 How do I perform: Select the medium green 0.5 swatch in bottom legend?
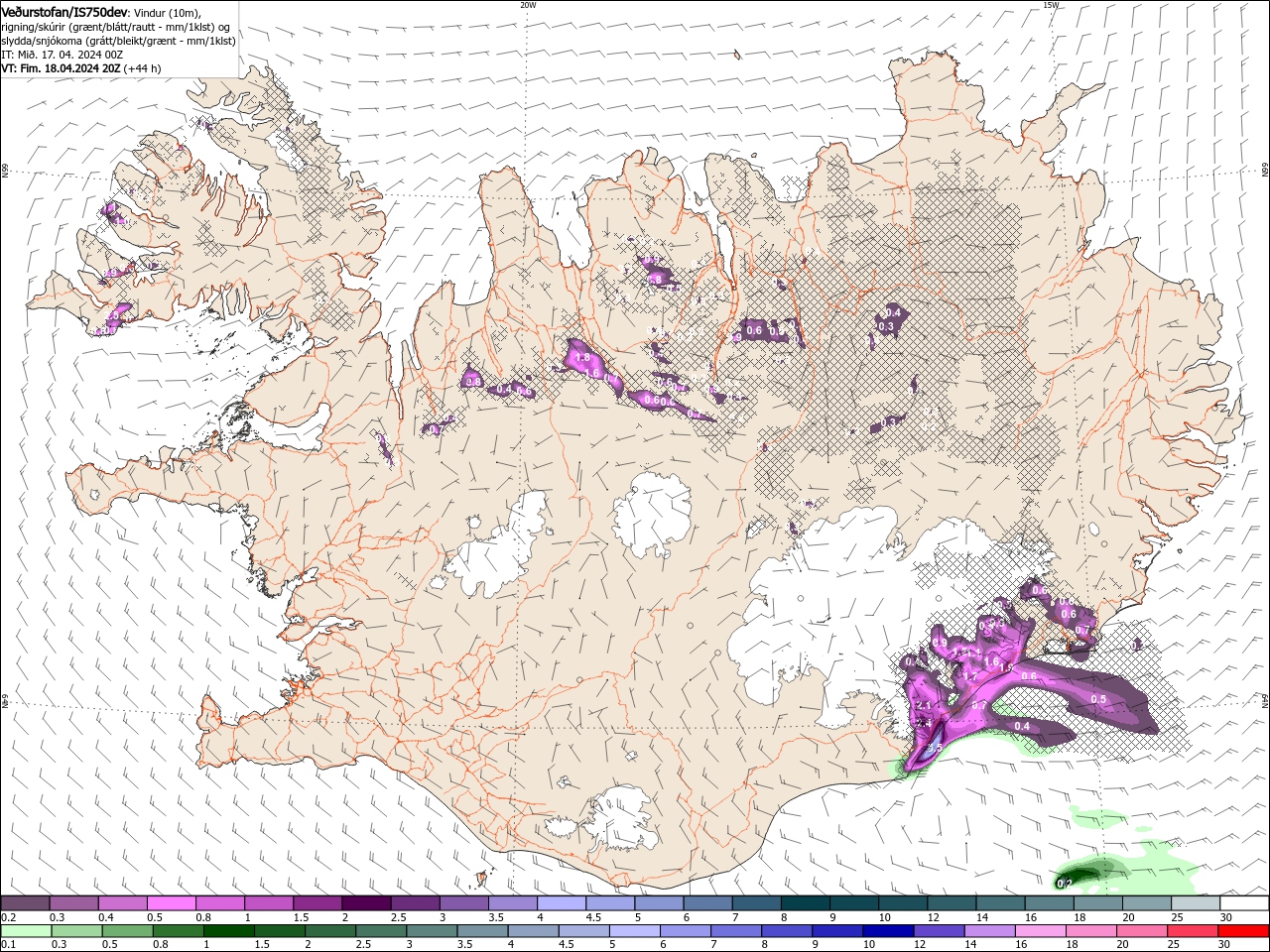click(127, 931)
